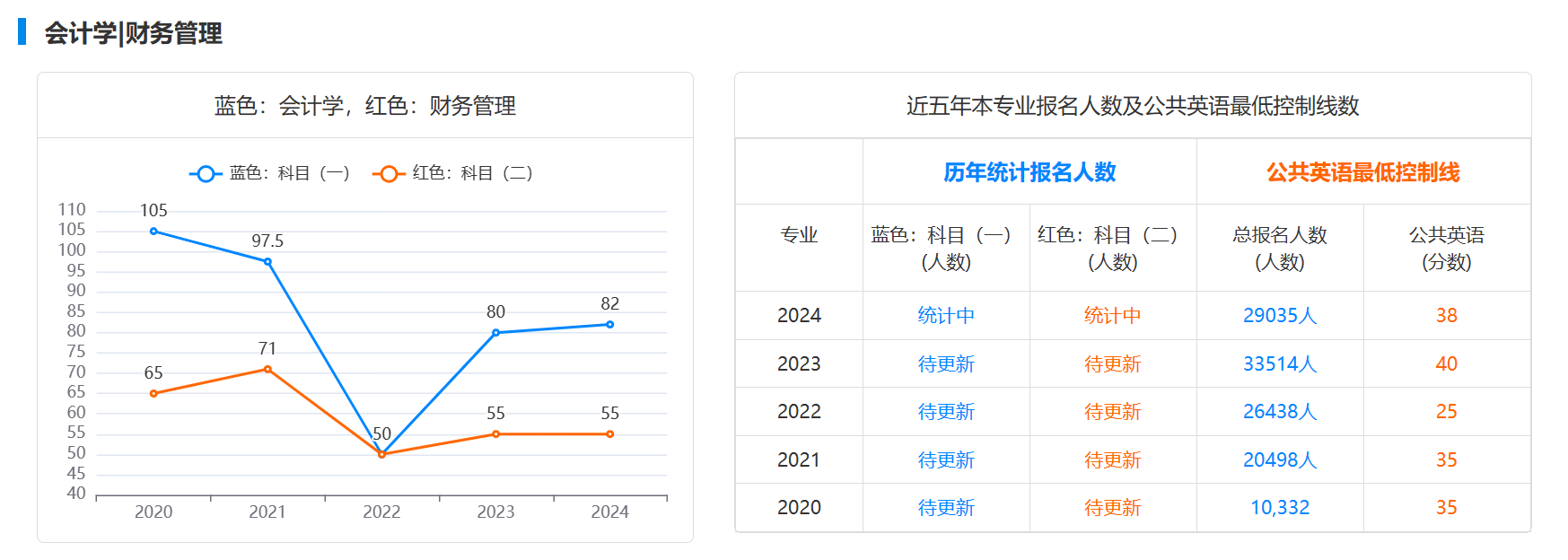Click the 会计学|财务管理 section heading

133,33
